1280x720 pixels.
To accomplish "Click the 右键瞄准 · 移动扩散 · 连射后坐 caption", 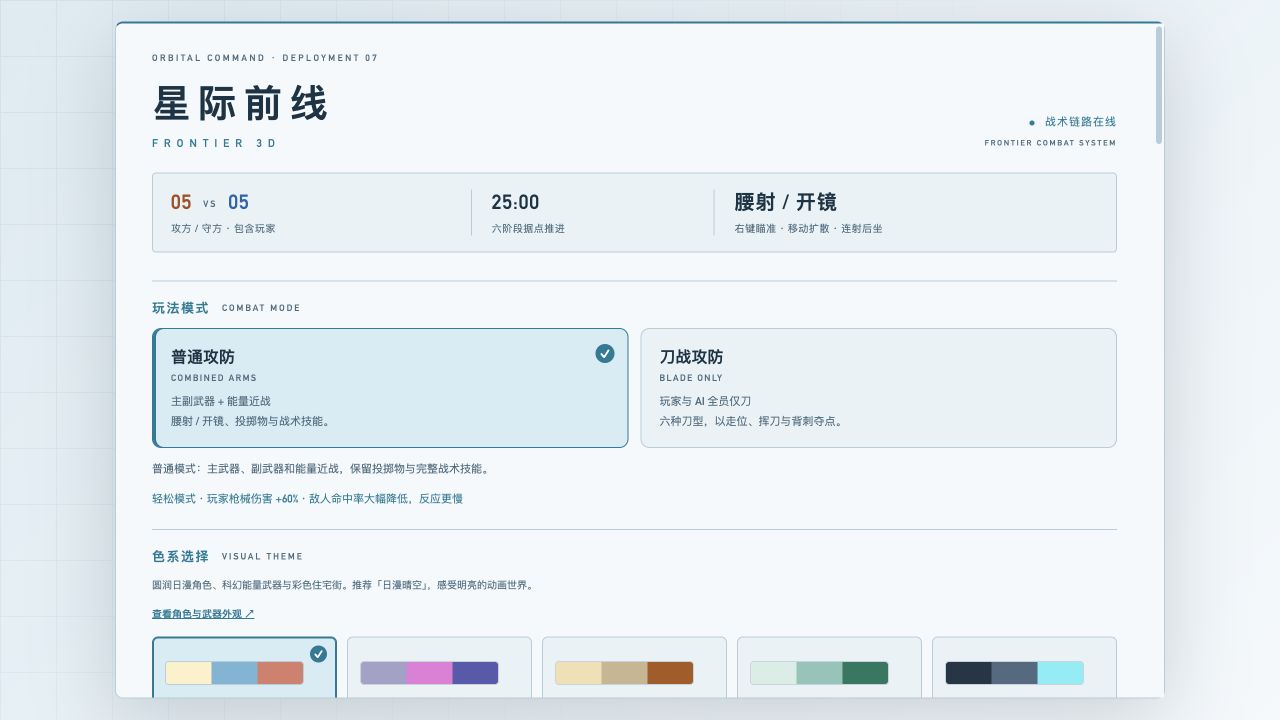I will (808, 229).
